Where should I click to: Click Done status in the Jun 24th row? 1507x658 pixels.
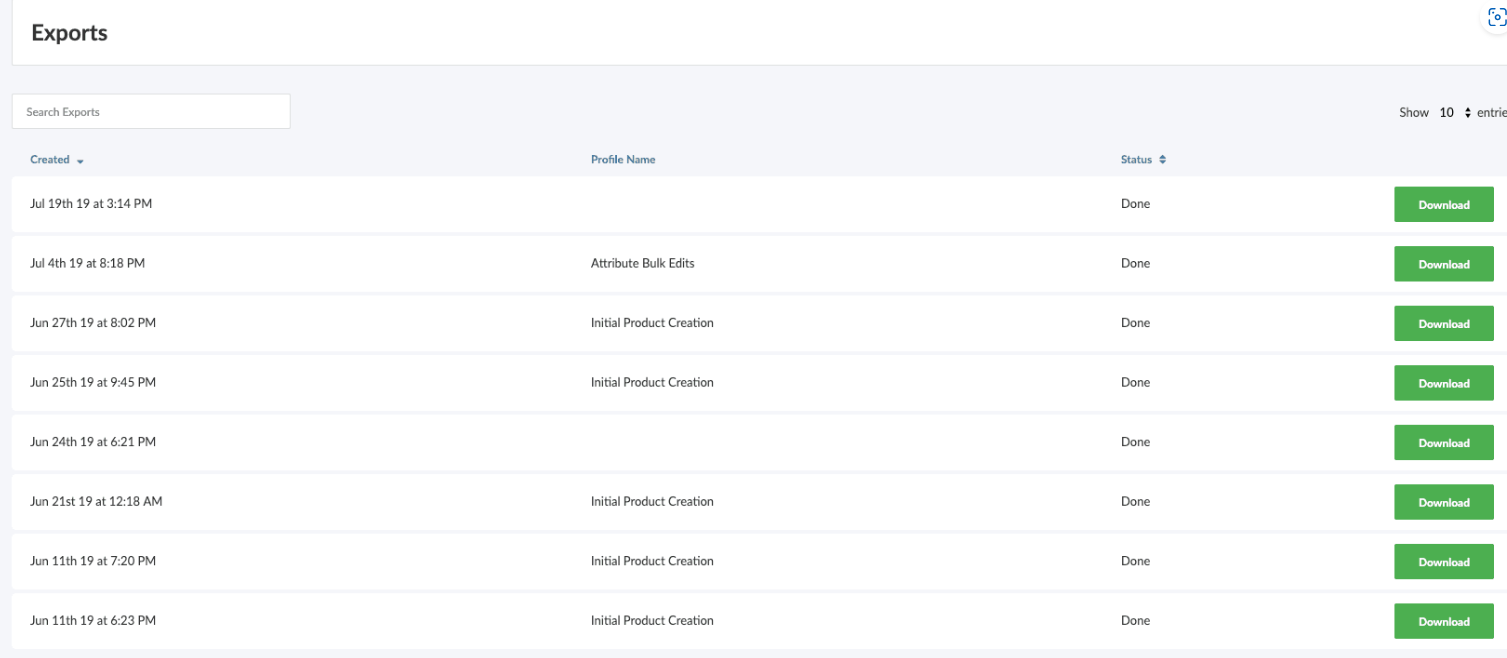pyautogui.click(x=1135, y=442)
